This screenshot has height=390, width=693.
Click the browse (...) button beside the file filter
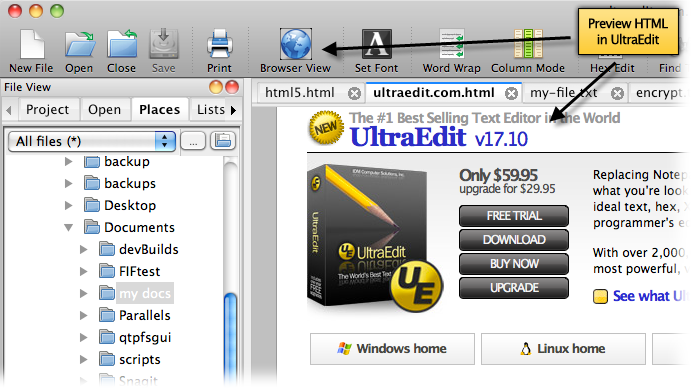click(x=193, y=141)
